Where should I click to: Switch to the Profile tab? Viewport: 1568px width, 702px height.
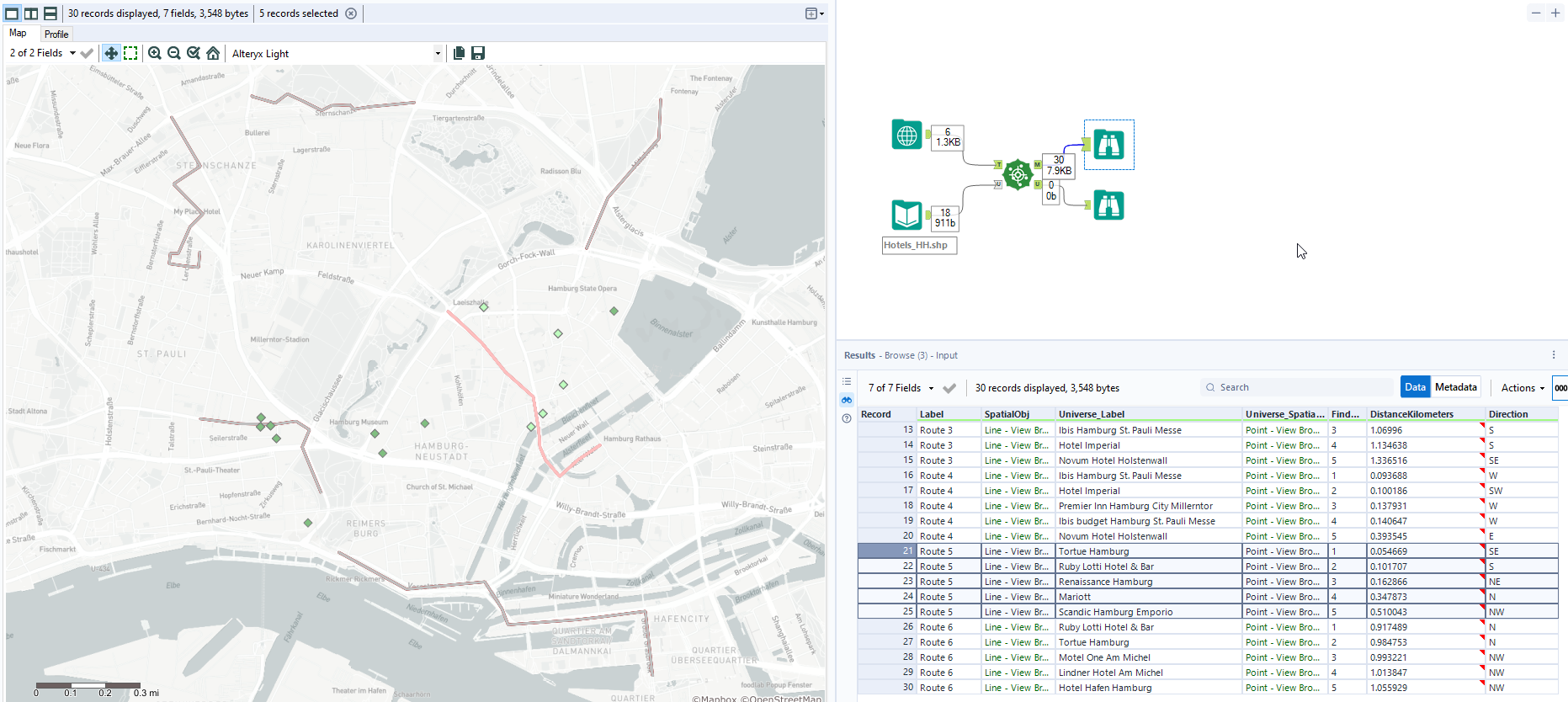point(56,35)
